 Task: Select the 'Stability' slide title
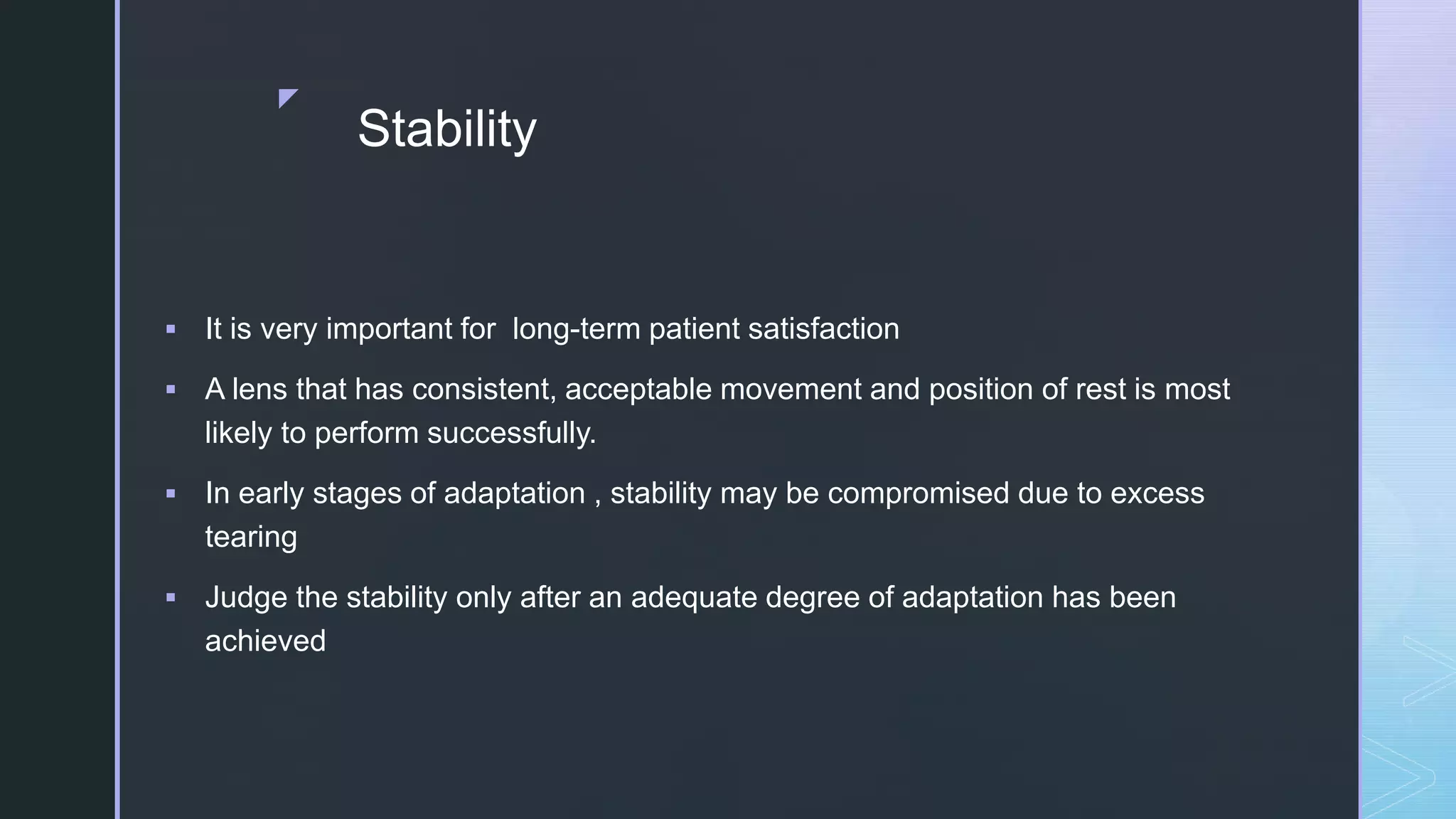[x=447, y=129]
